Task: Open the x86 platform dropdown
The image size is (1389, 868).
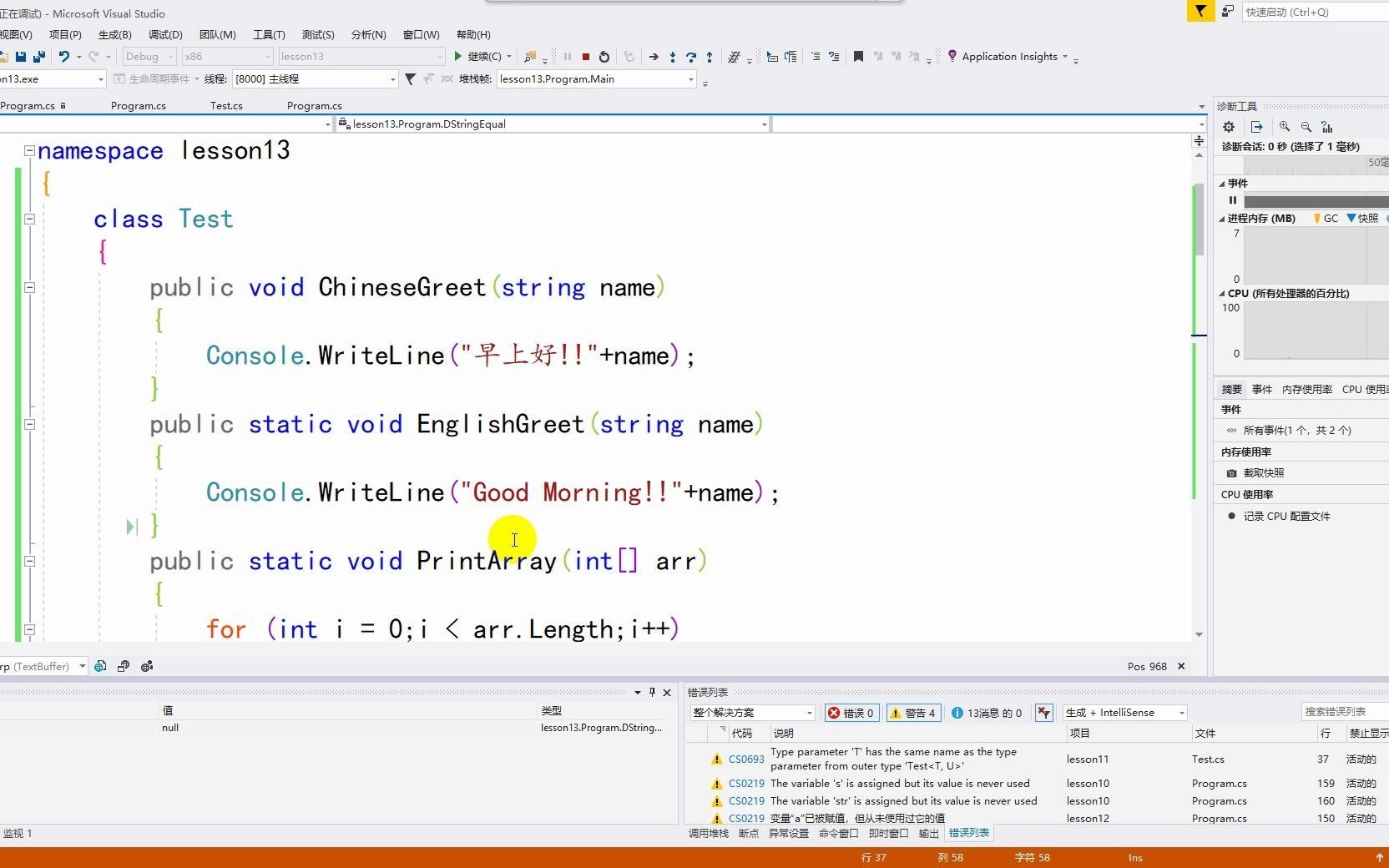Action: click(228, 57)
